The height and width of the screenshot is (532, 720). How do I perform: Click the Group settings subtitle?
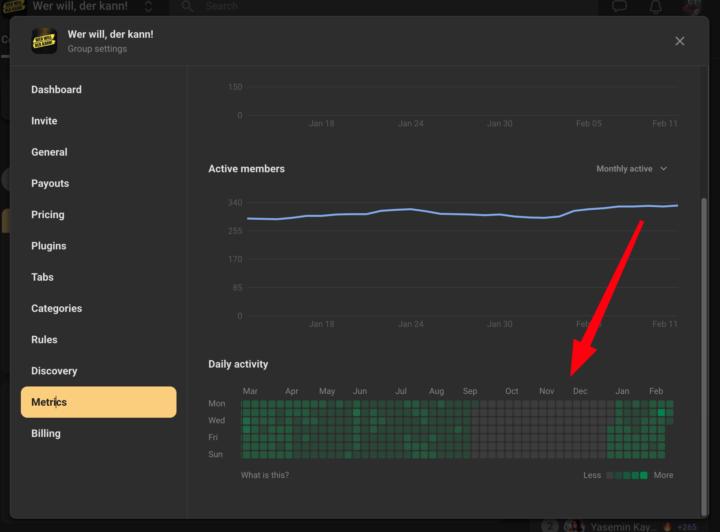pos(97,49)
